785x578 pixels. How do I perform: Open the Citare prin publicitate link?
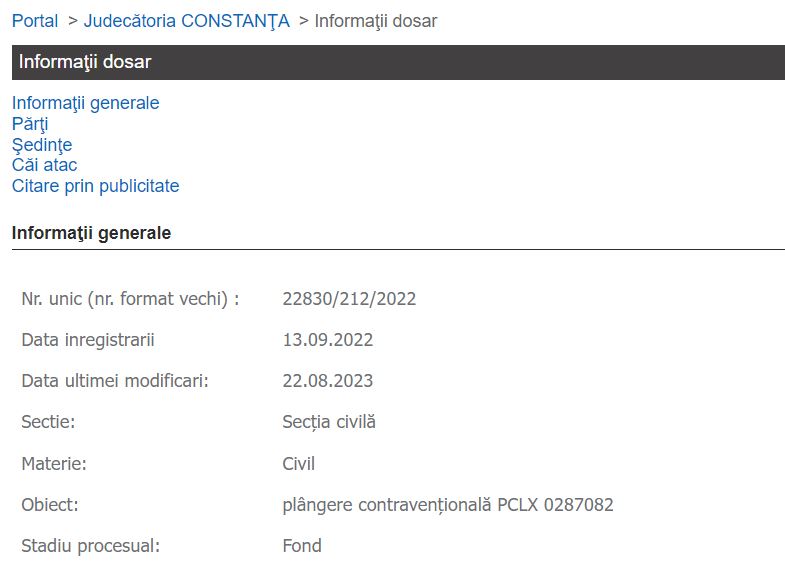click(x=95, y=186)
